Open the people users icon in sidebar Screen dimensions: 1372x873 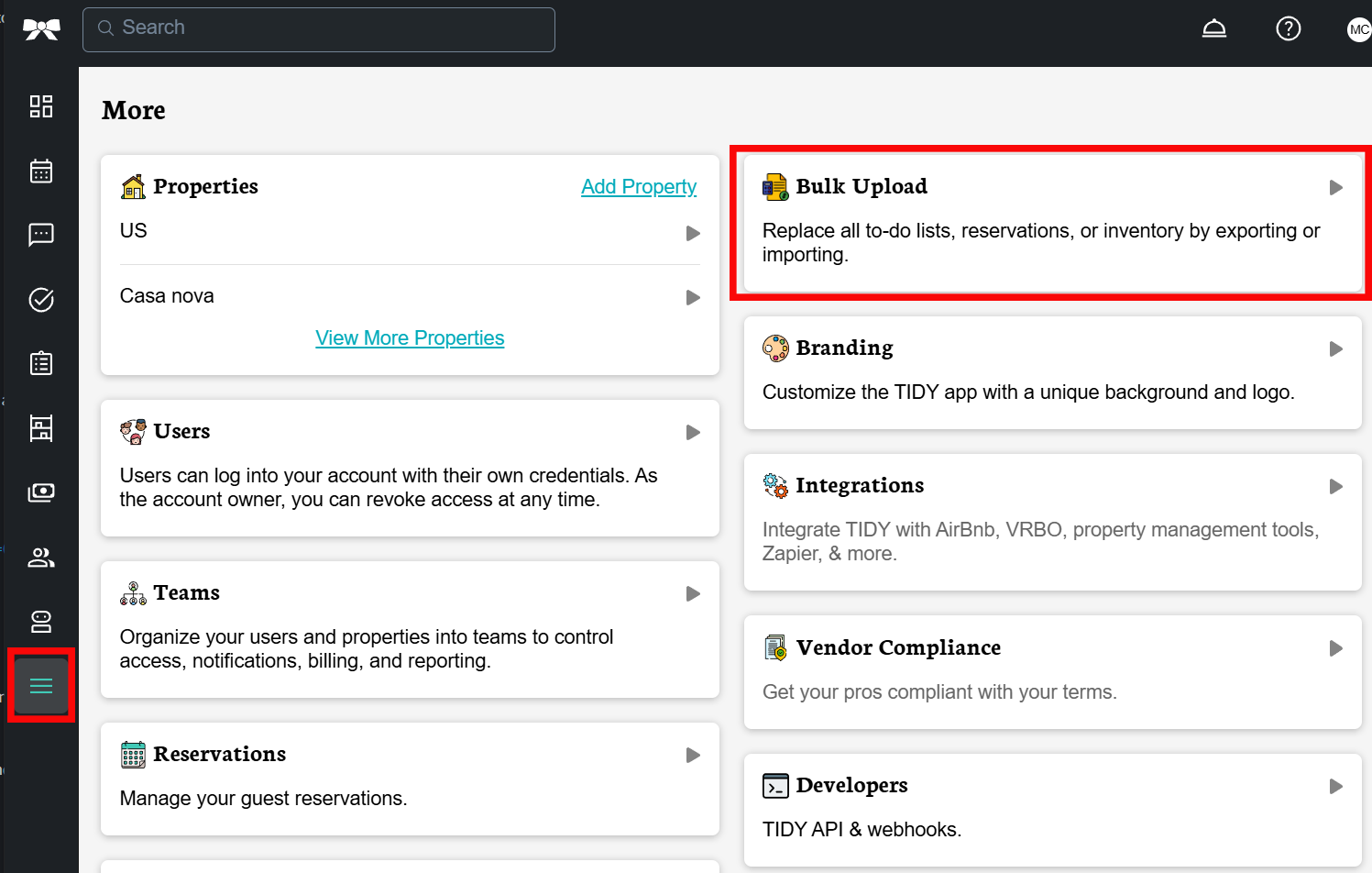pyautogui.click(x=41, y=558)
